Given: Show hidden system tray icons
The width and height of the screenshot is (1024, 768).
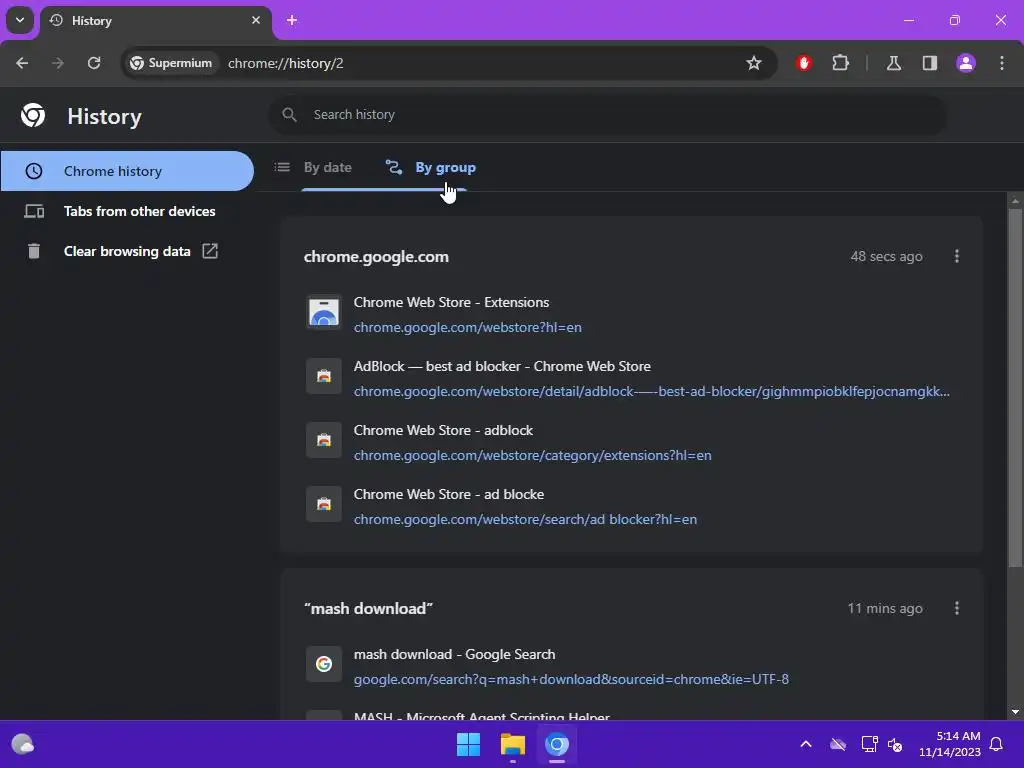Looking at the screenshot, I should coord(806,744).
